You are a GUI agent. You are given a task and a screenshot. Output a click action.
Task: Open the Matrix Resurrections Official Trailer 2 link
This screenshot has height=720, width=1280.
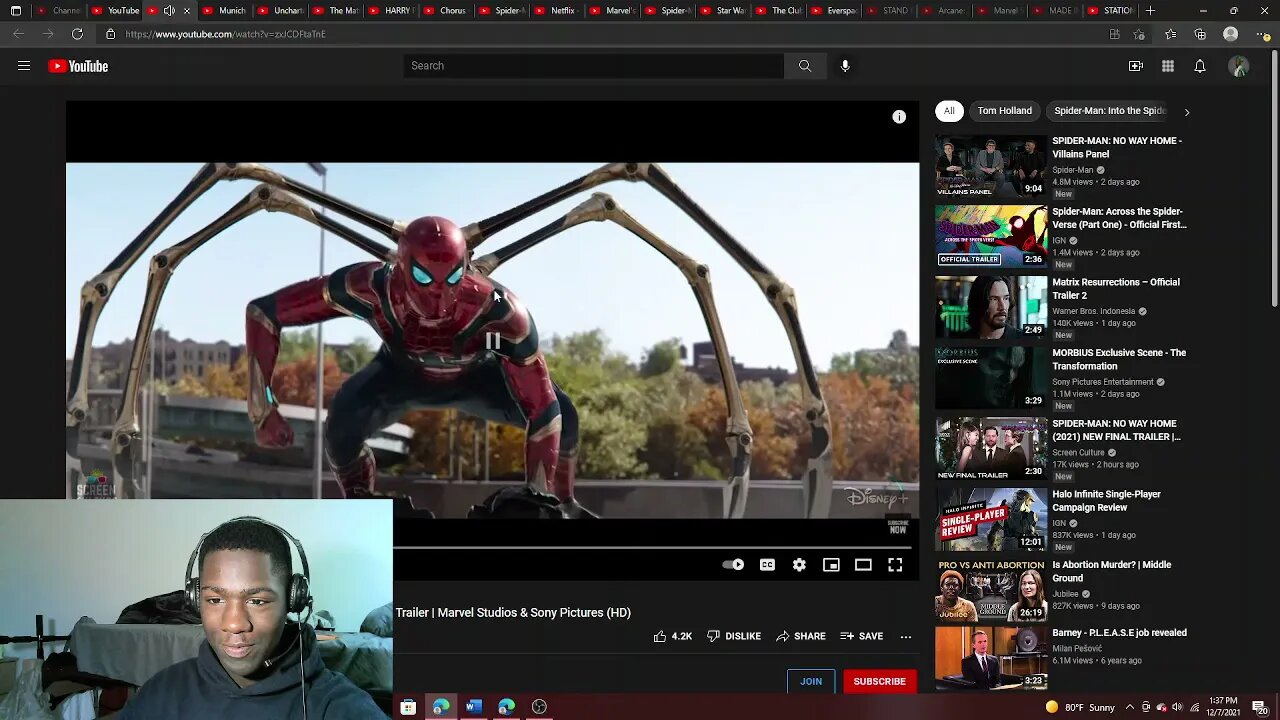(x=1116, y=289)
